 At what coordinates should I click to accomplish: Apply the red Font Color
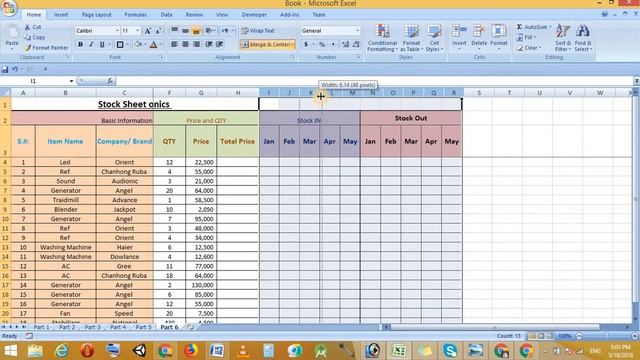(x=153, y=44)
